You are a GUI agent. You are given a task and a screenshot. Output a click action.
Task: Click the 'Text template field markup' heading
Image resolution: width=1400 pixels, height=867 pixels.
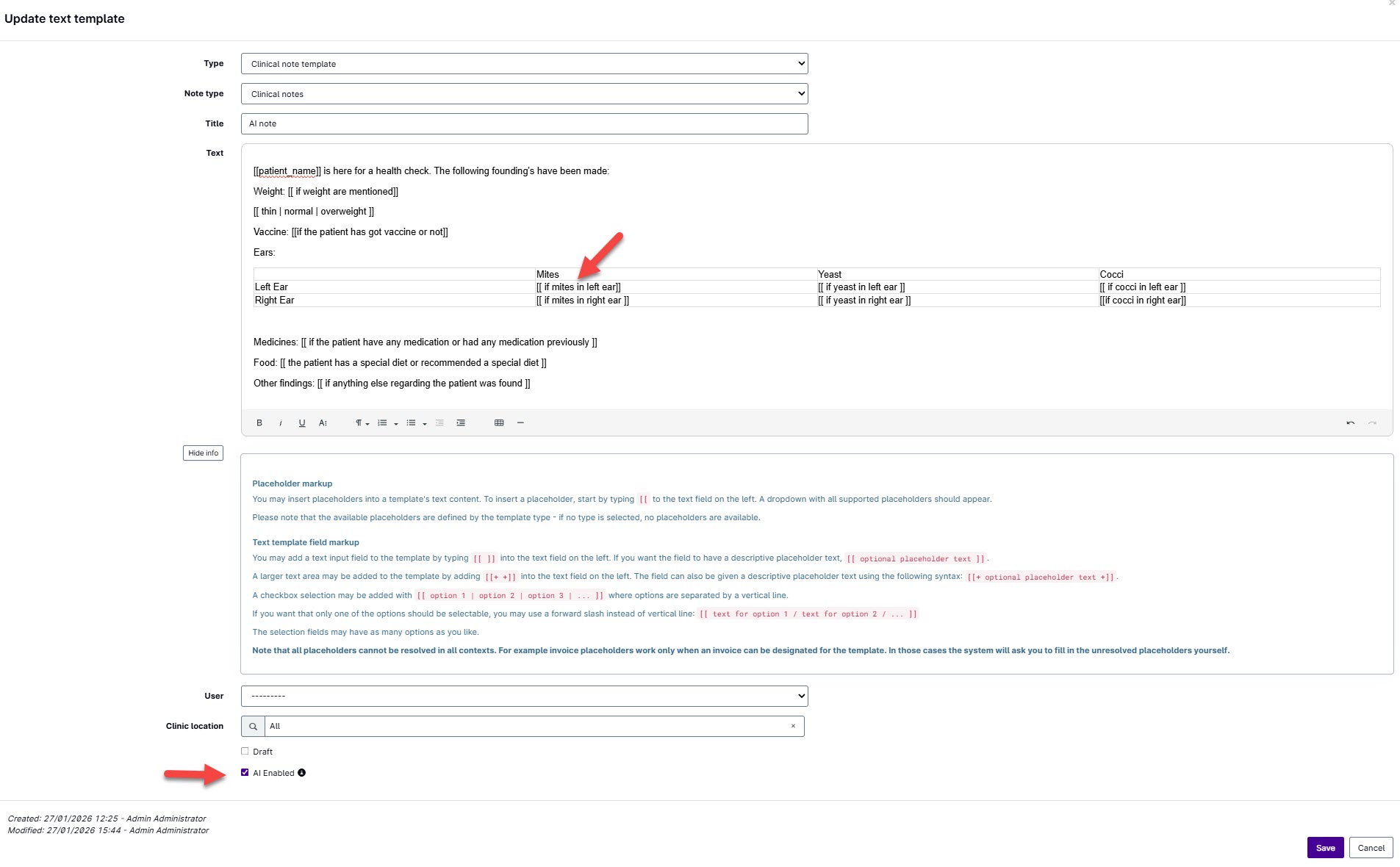pyautogui.click(x=306, y=542)
